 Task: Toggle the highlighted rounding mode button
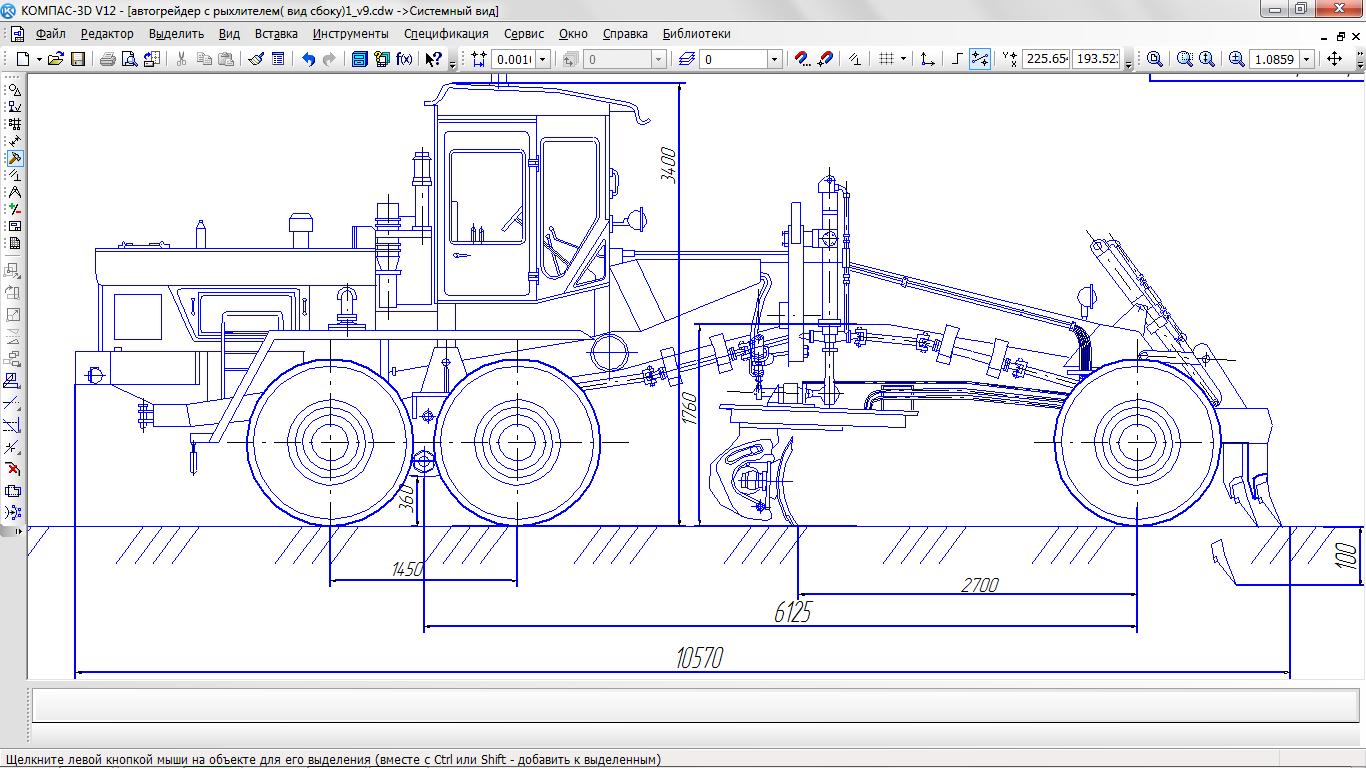pos(980,59)
